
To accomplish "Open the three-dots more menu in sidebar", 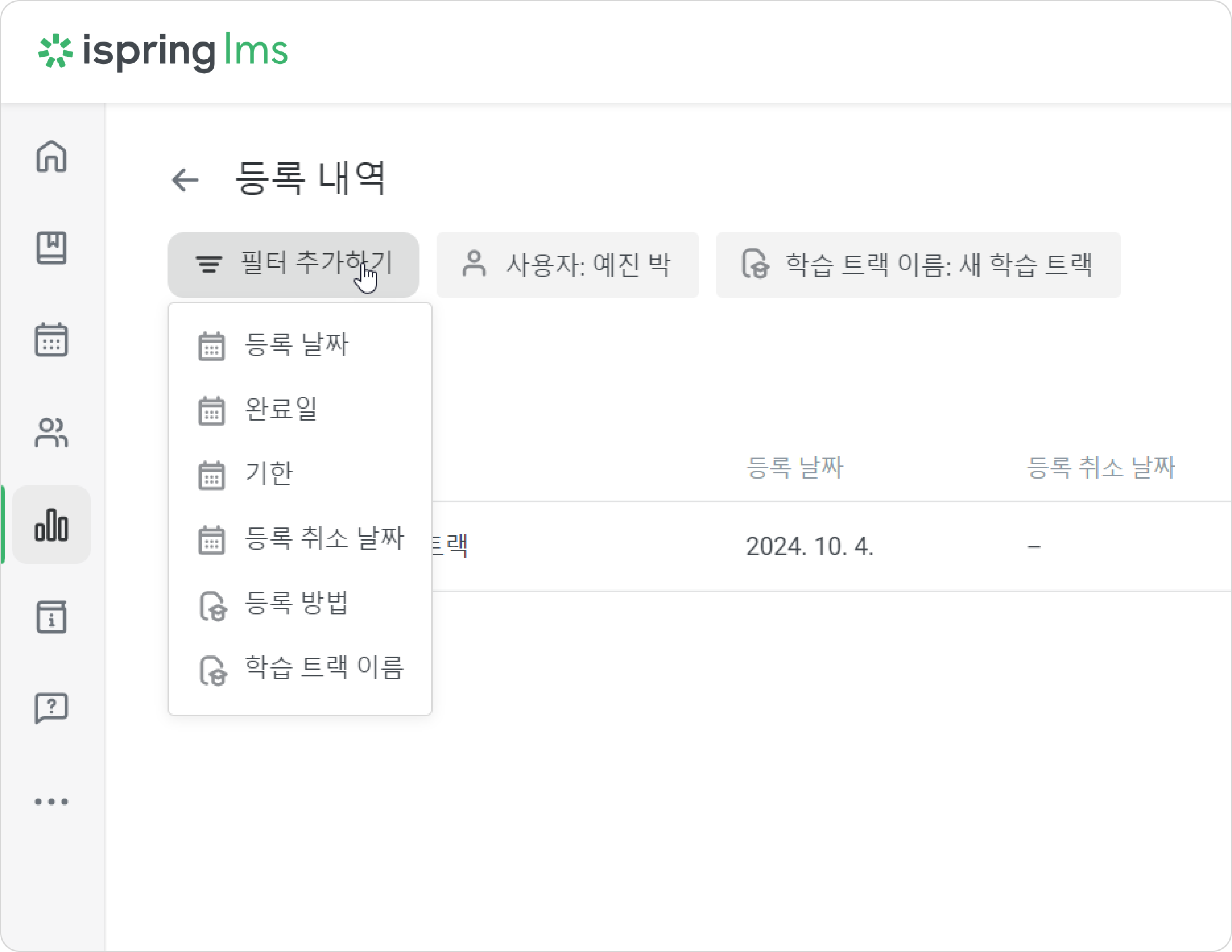I will 51,801.
